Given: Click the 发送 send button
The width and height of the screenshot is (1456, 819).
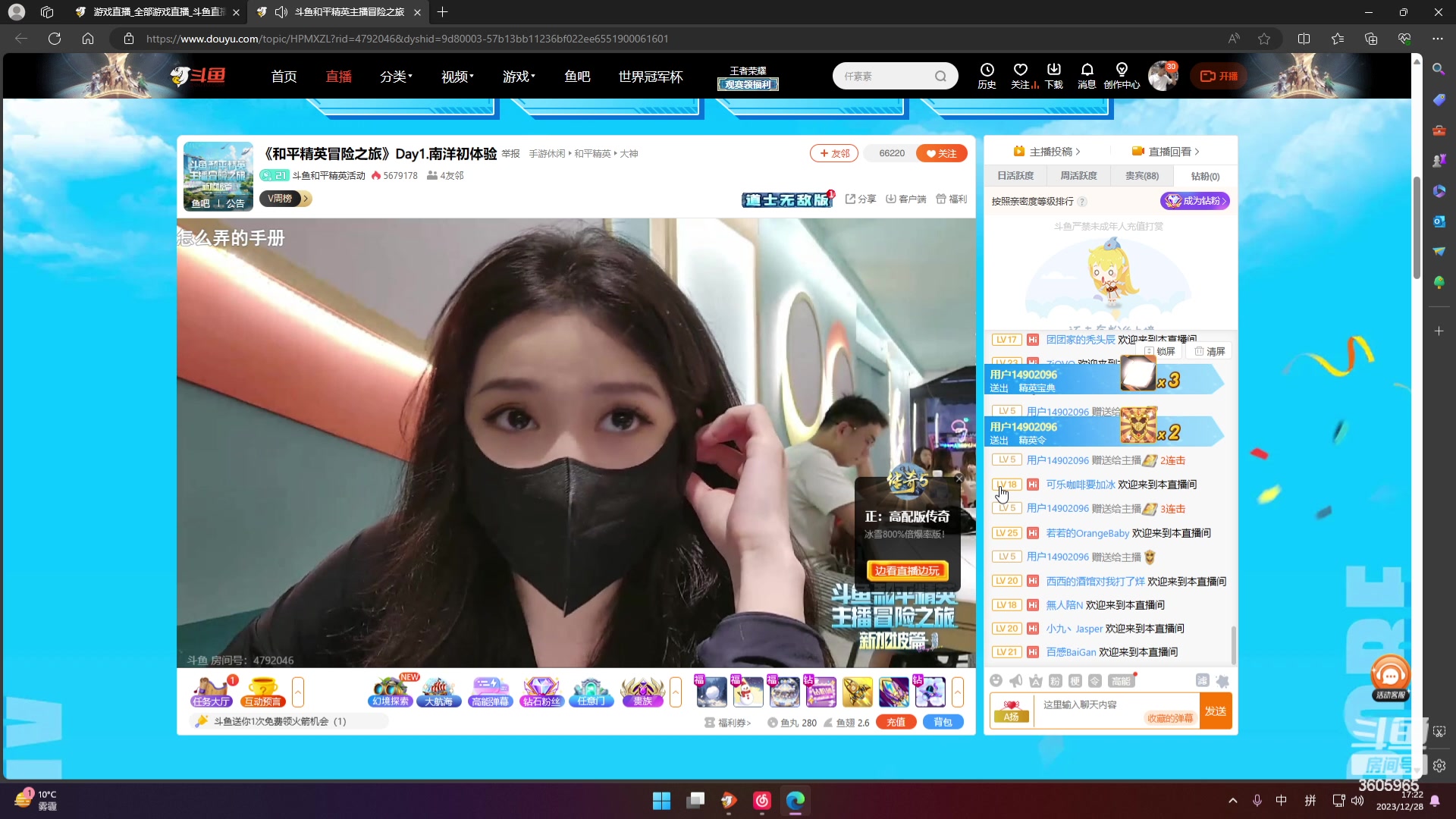Looking at the screenshot, I should pos(1216,711).
